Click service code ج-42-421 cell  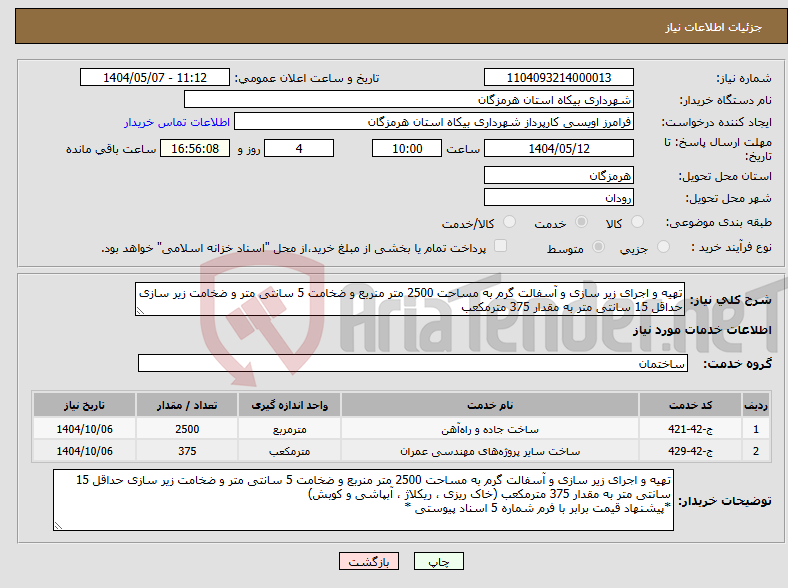click(691, 429)
